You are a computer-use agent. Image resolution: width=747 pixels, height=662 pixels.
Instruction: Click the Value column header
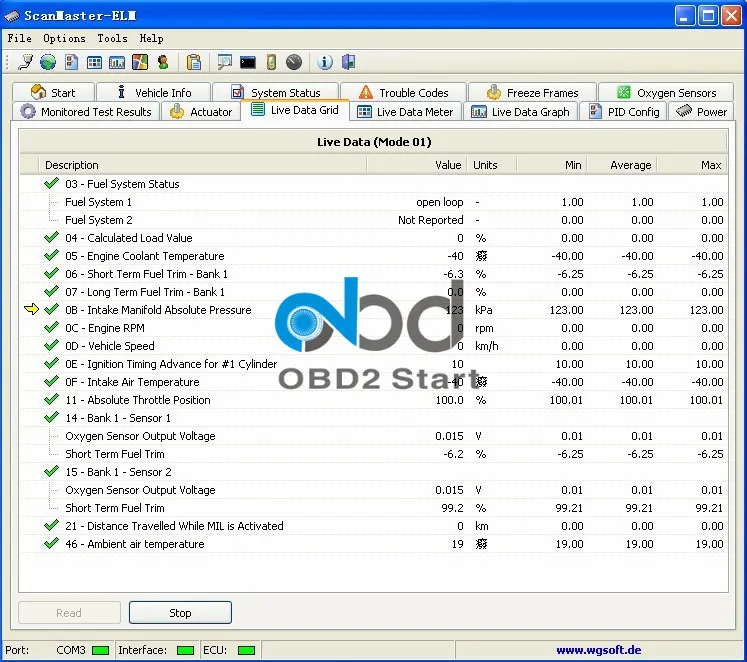point(417,165)
